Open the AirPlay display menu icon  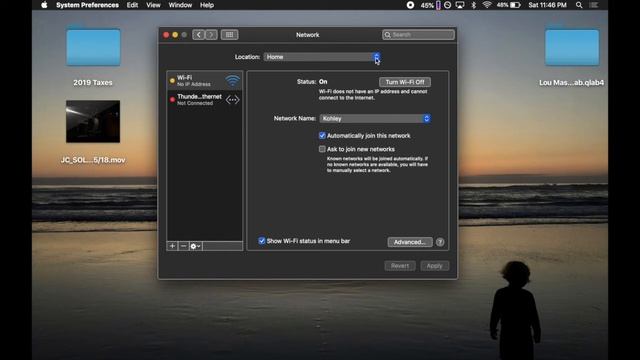[460, 5]
